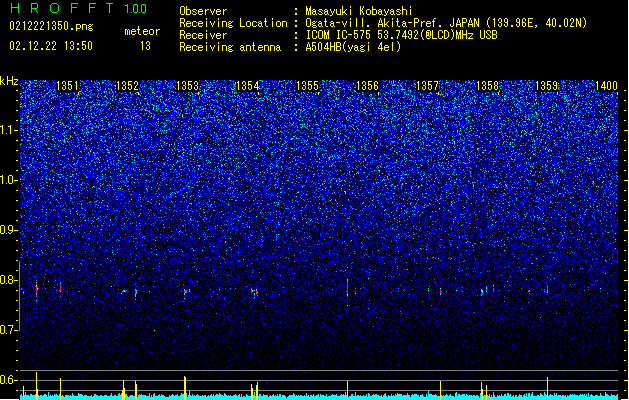Click the meteor count value 13
Image resolution: width=629 pixels, height=400 pixels.
[145, 46]
